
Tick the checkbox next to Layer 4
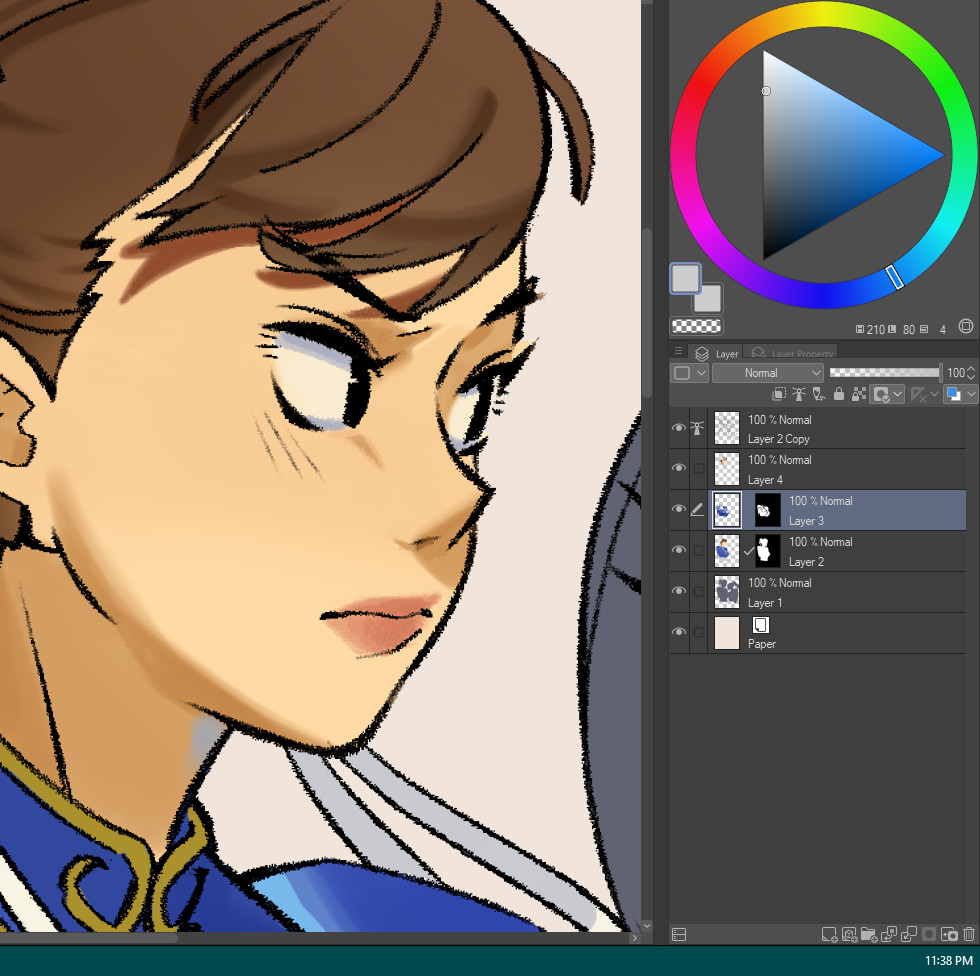coord(699,468)
